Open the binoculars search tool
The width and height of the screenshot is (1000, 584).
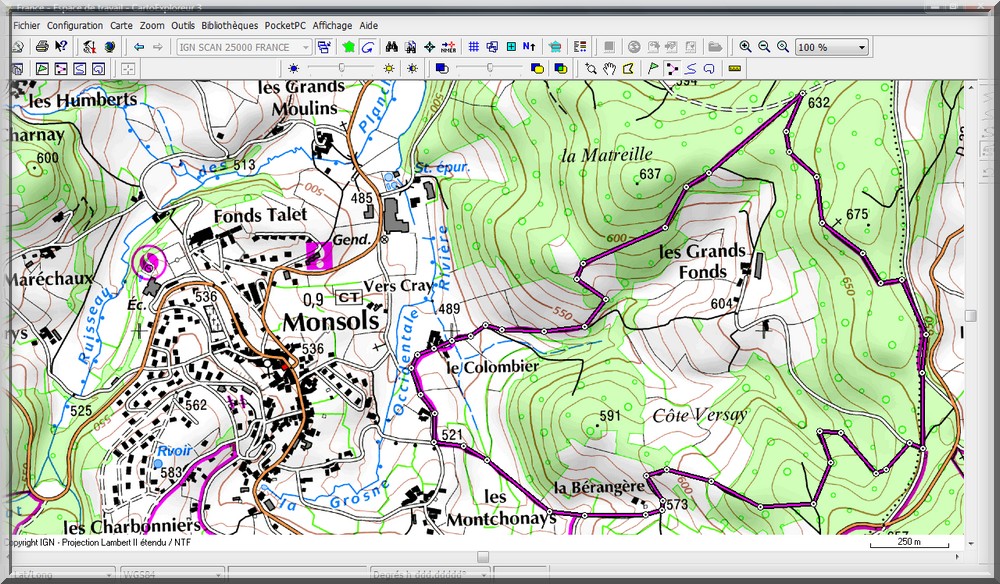(x=392, y=47)
